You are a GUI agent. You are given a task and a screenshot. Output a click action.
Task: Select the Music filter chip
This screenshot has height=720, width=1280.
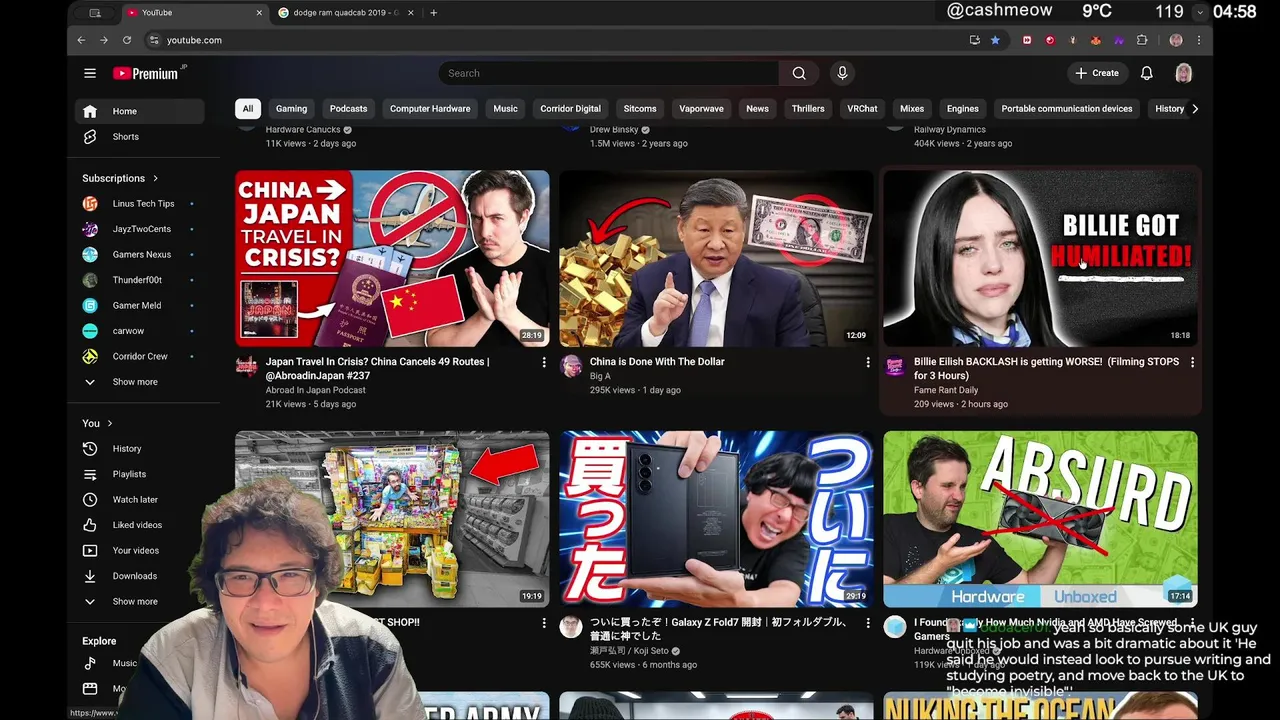[x=505, y=109]
